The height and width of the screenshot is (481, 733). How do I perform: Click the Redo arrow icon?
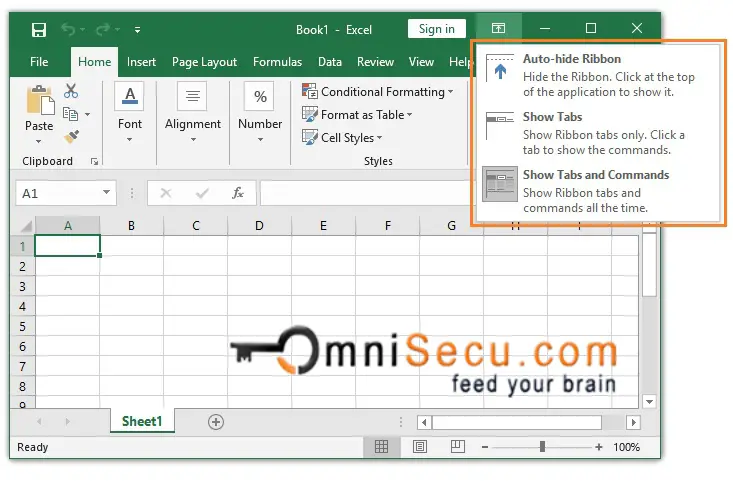(x=102, y=29)
